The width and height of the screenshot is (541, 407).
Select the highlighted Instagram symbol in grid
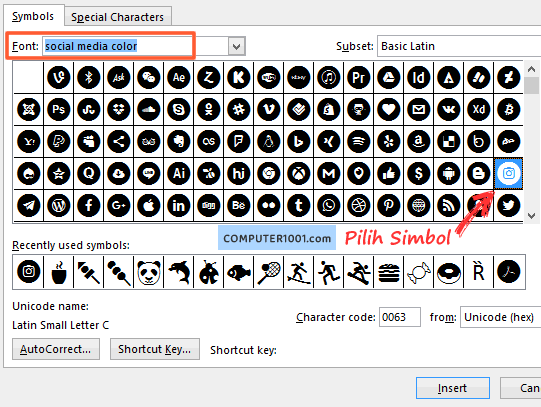(509, 173)
